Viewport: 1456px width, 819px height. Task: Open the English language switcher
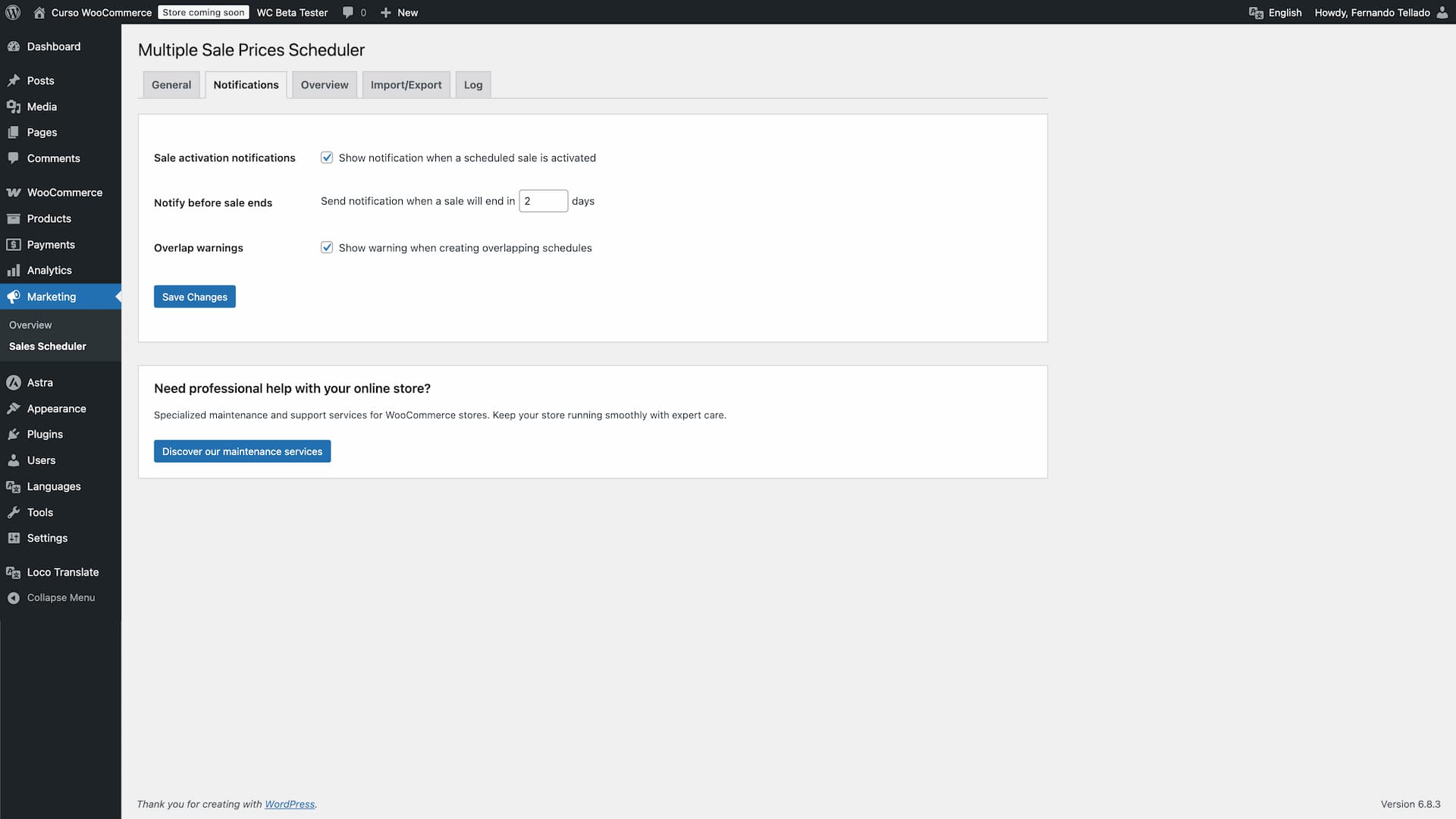tap(1276, 12)
